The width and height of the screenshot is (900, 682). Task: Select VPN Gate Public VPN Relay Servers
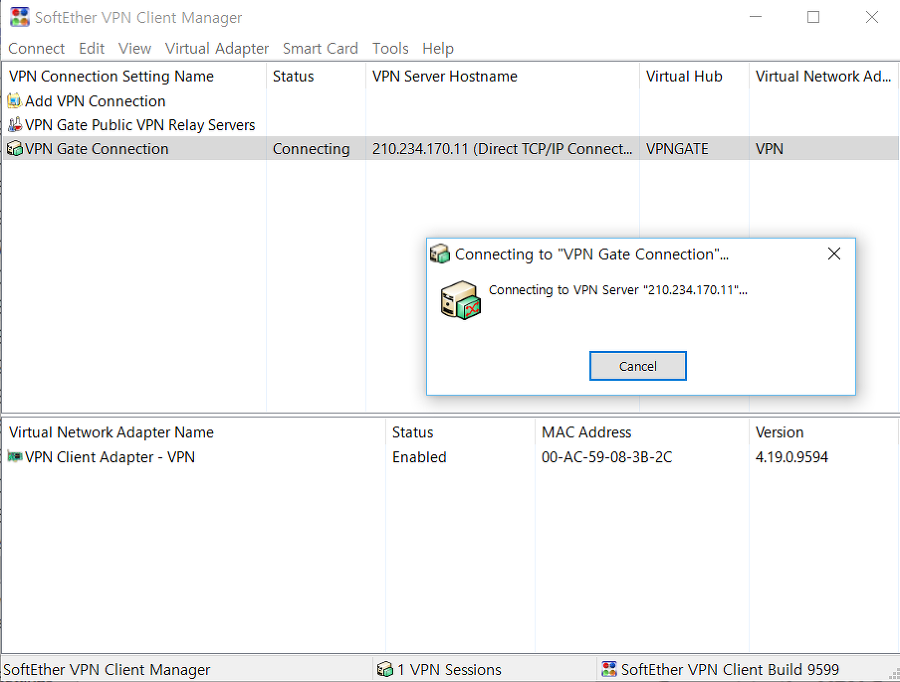[x=140, y=125]
